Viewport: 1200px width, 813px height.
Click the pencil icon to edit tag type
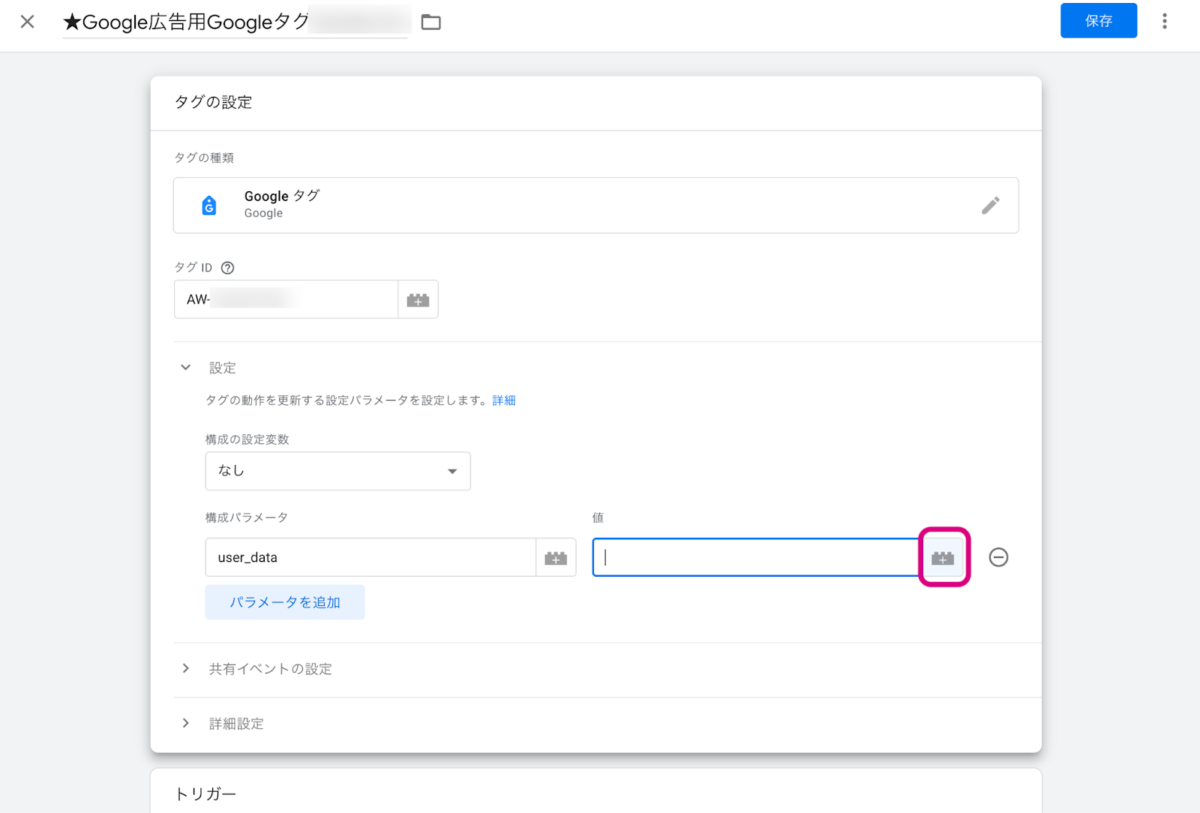pyautogui.click(x=990, y=205)
